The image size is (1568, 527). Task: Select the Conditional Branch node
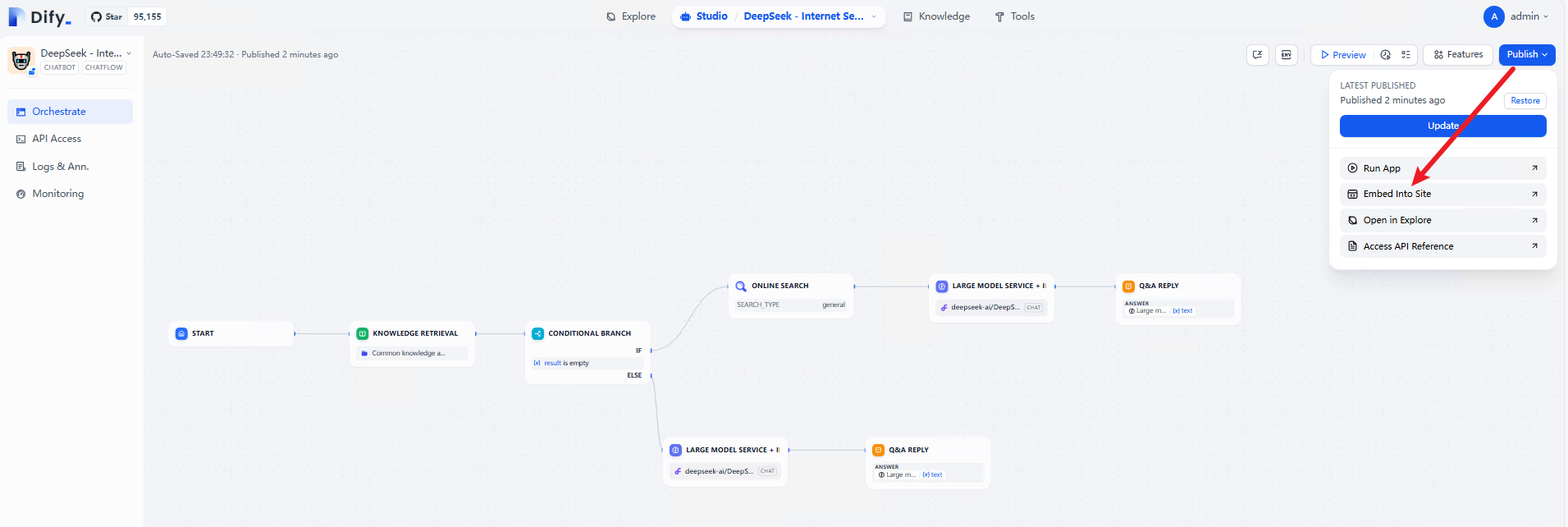point(587,352)
